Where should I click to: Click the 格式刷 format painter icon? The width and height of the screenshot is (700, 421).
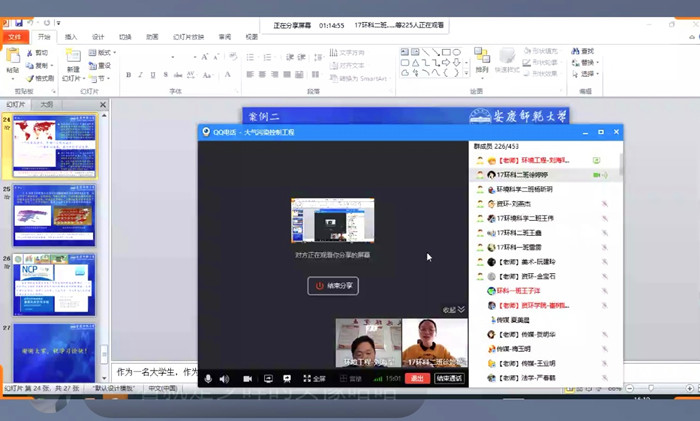pos(40,78)
